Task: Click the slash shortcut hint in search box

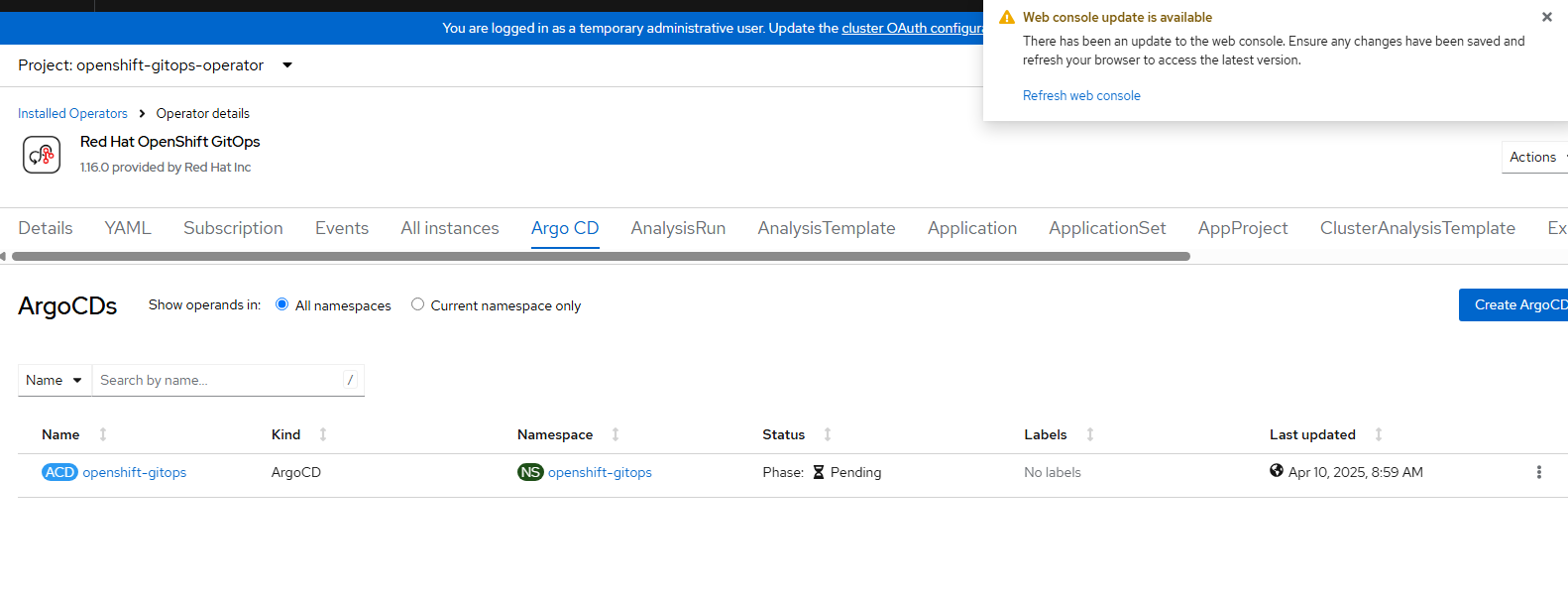Action: click(x=350, y=380)
